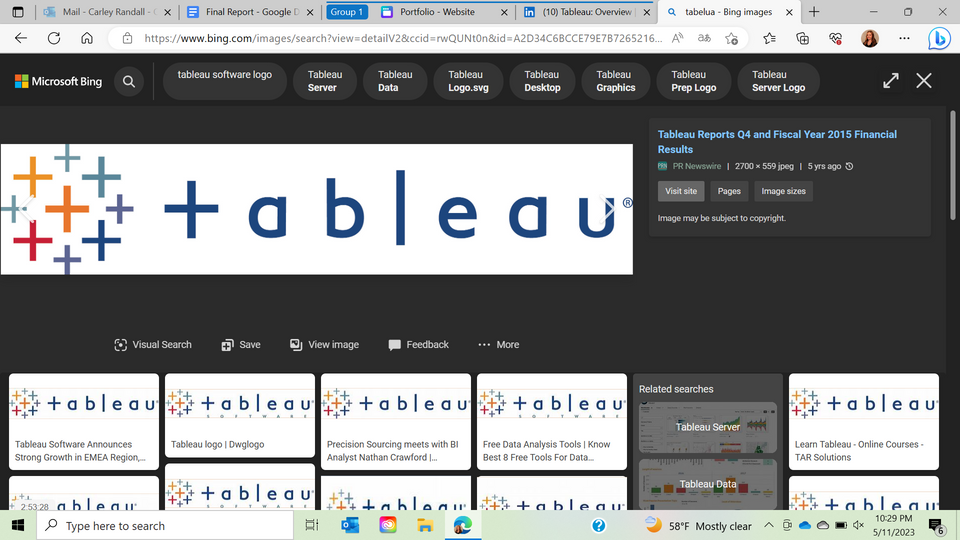960x540 pixels.
Task: Open the browser profile avatar
Action: [x=869, y=38]
